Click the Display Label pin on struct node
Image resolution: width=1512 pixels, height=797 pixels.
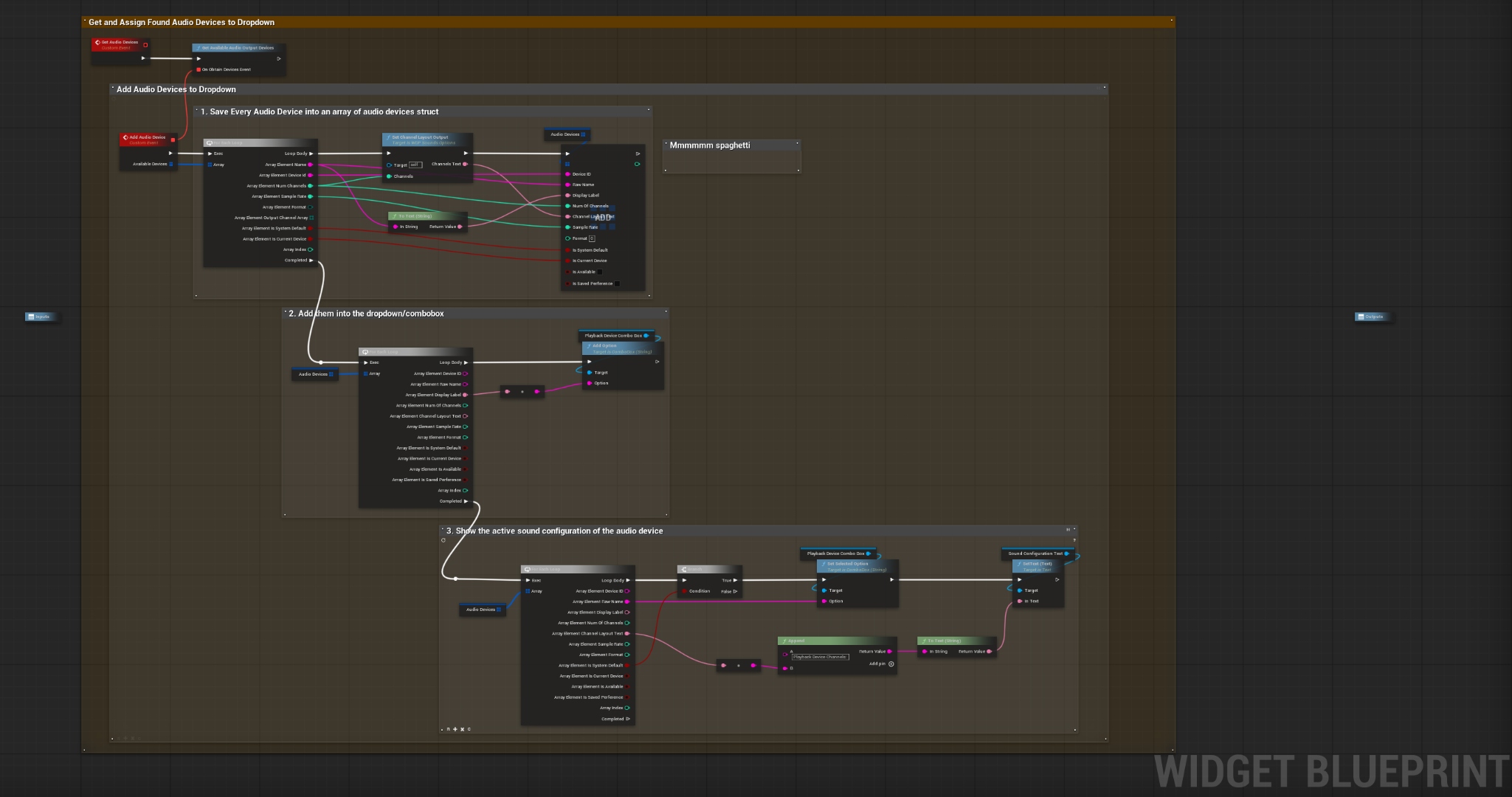pos(567,196)
